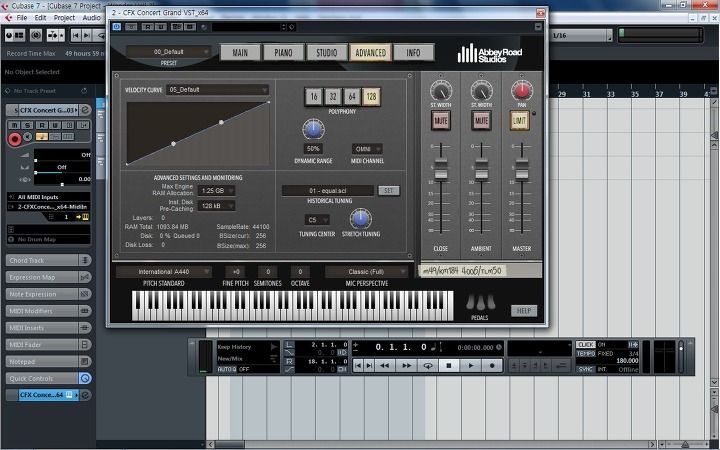Mute the Ambient mic channel
The width and height of the screenshot is (720, 450).
tap(481, 121)
